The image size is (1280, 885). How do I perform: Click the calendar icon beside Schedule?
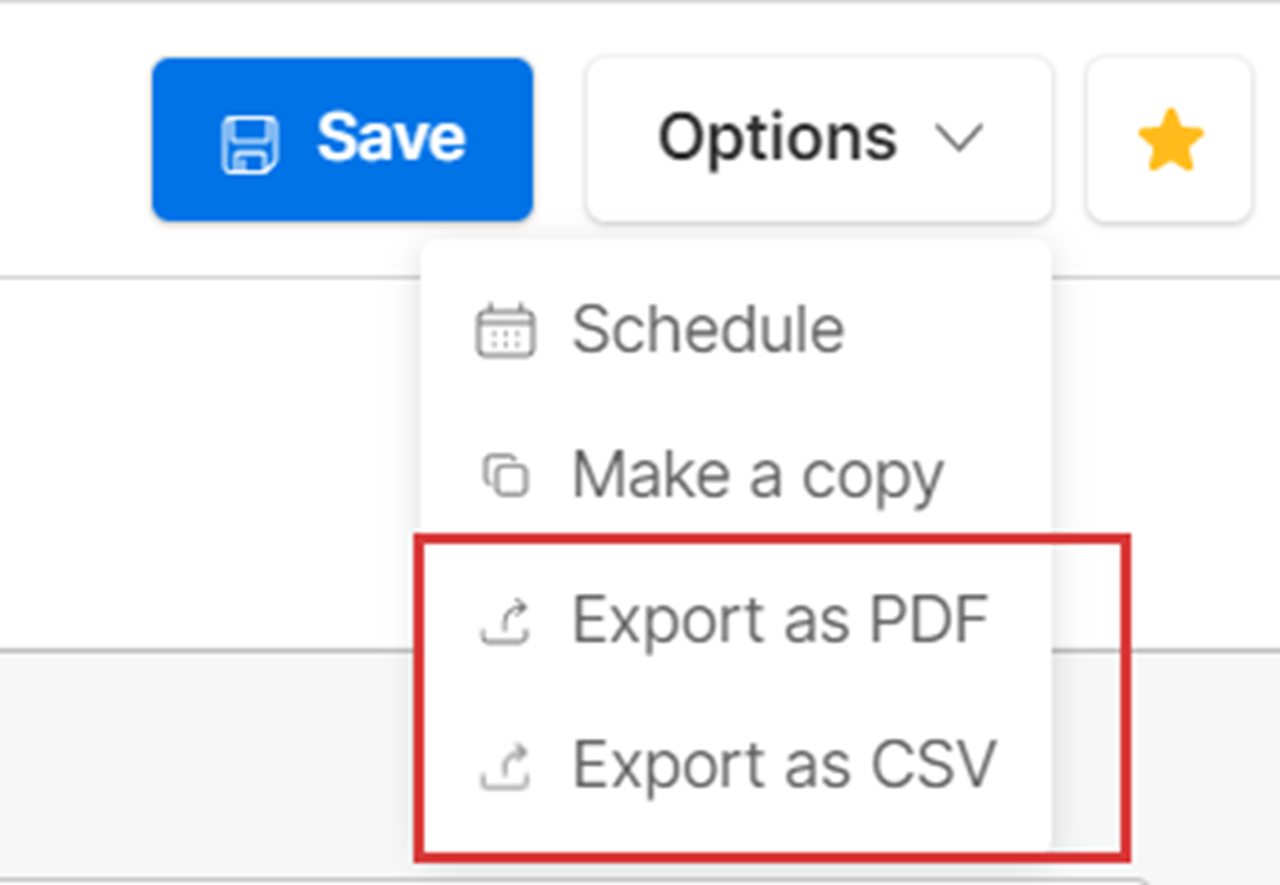coord(505,331)
